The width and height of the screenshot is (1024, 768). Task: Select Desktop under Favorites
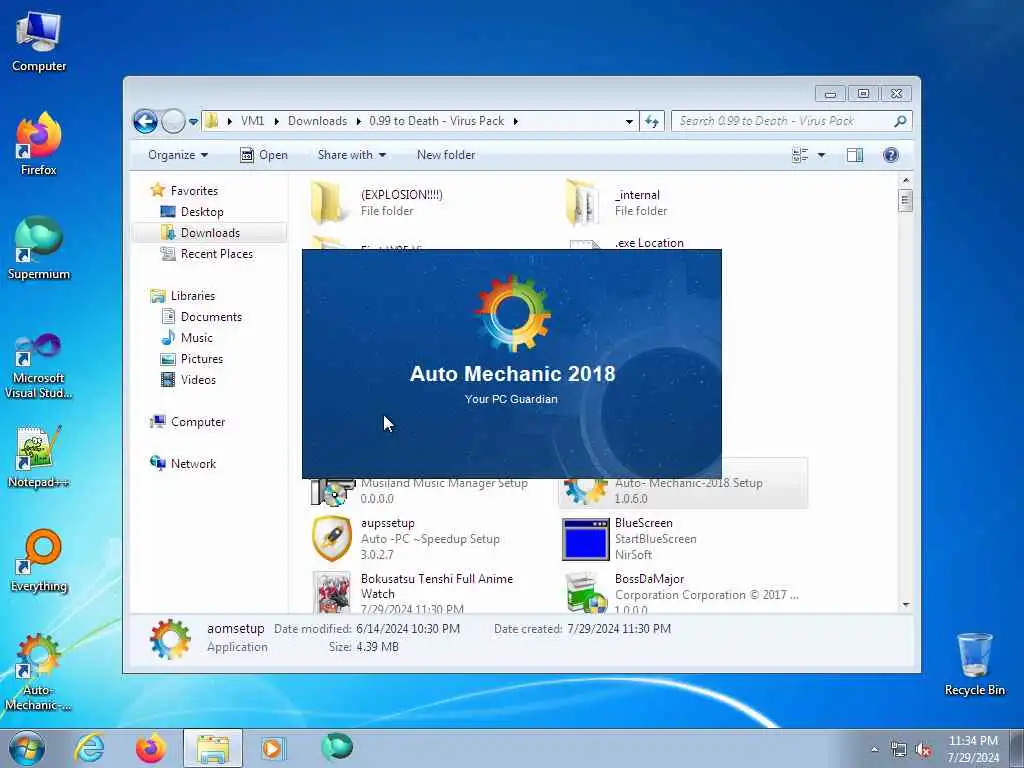pyautogui.click(x=202, y=212)
